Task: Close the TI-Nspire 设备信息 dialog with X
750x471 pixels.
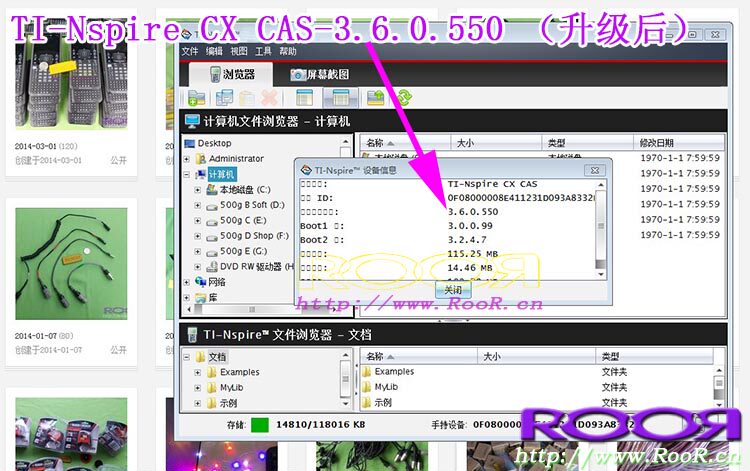Action: tap(595, 170)
